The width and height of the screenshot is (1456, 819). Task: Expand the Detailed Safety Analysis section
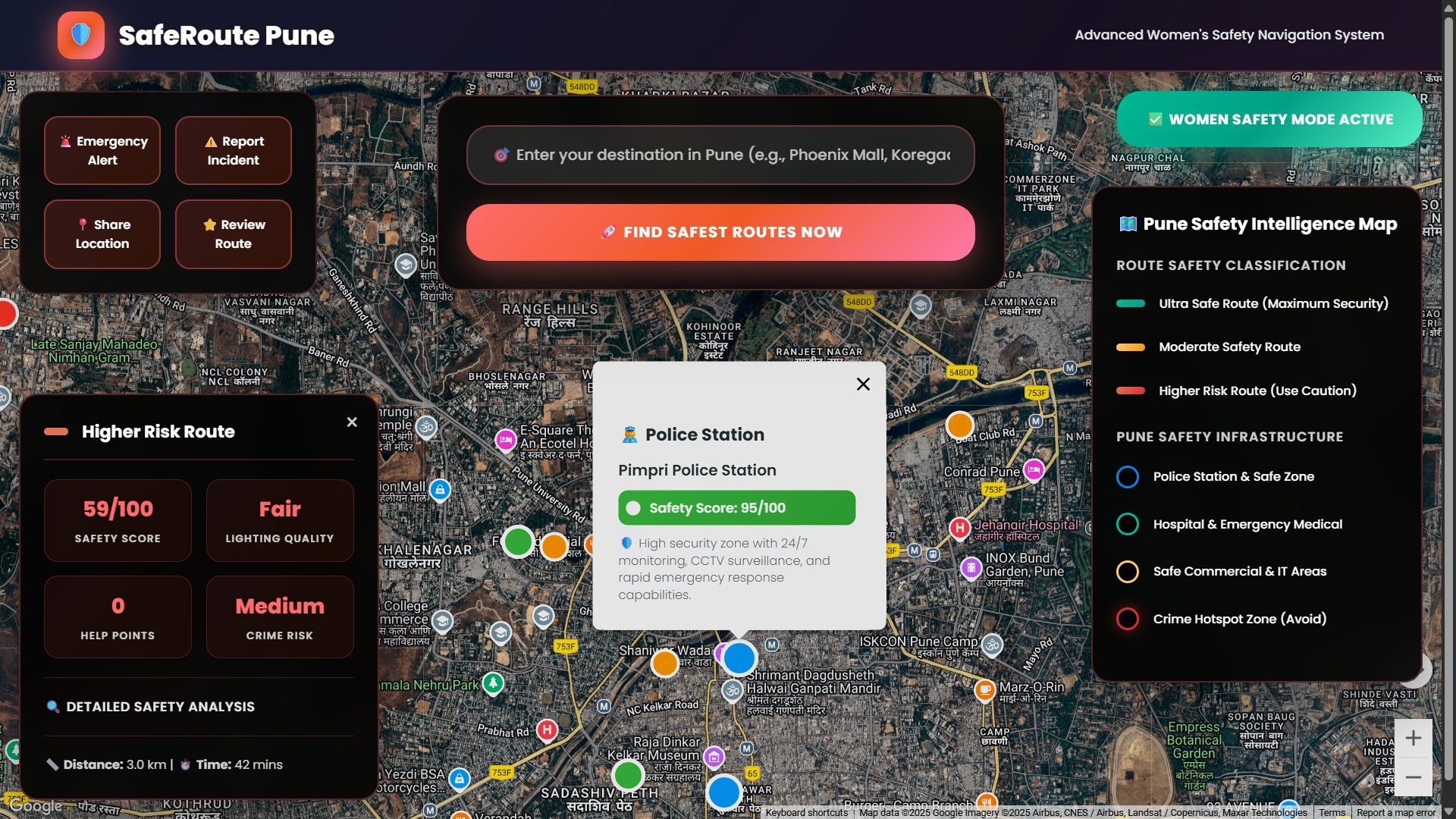point(160,707)
